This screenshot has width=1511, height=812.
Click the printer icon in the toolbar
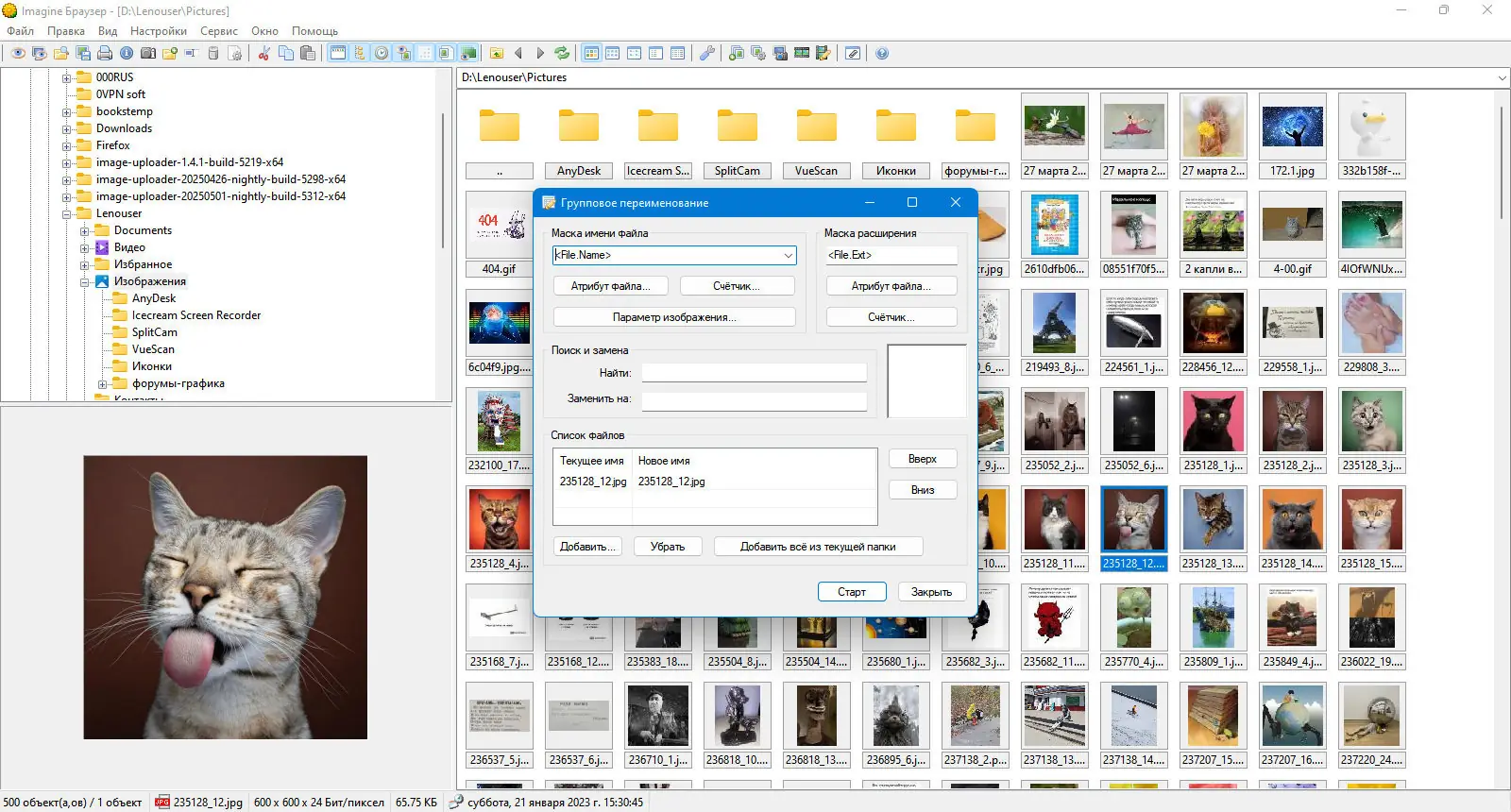tap(105, 53)
